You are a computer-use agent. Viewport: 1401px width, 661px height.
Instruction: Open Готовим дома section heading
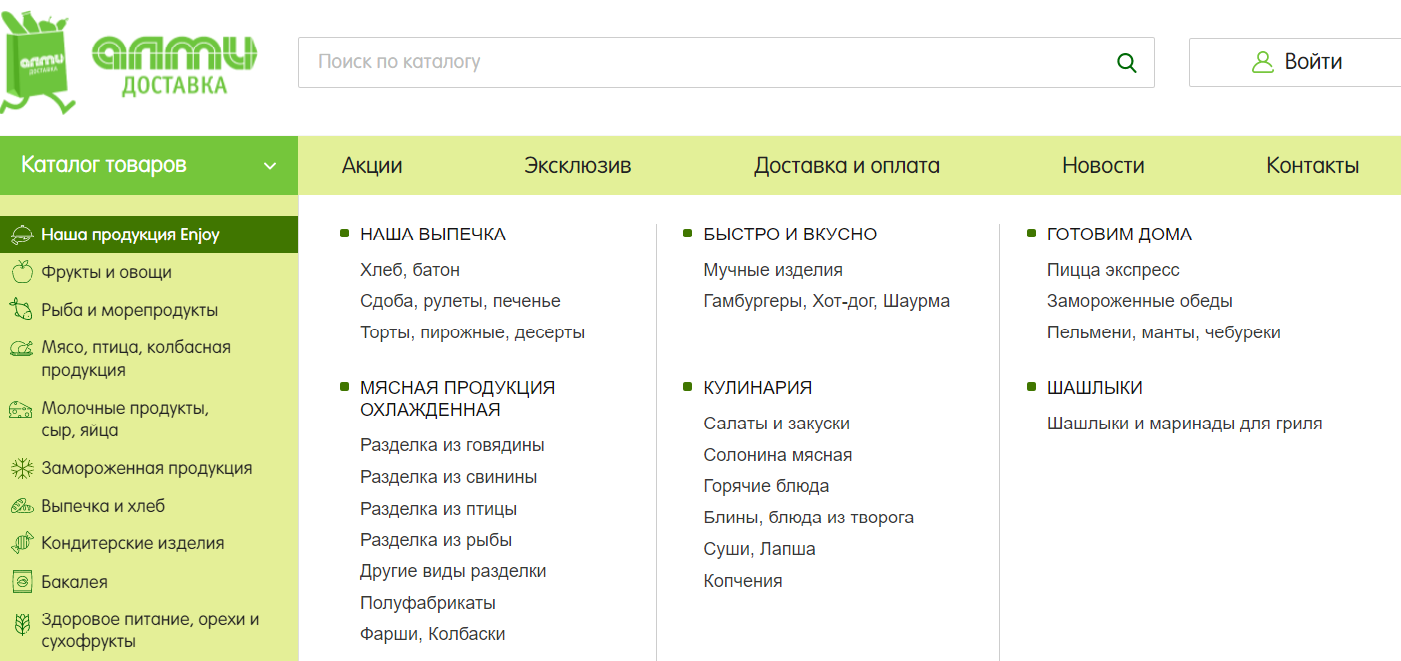click(x=1120, y=234)
